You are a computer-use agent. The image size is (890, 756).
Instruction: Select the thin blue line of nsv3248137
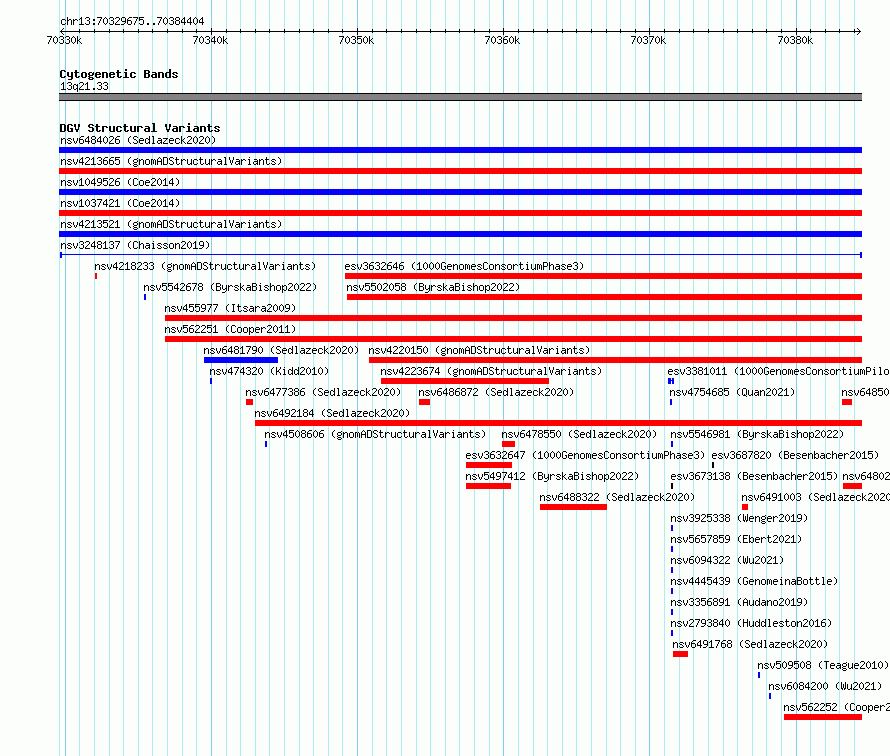pos(460,255)
